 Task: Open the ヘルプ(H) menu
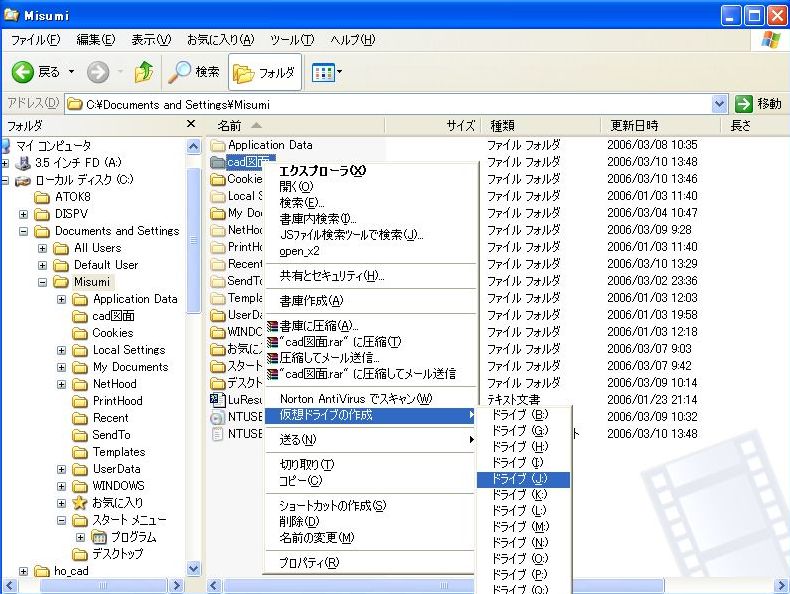353,40
